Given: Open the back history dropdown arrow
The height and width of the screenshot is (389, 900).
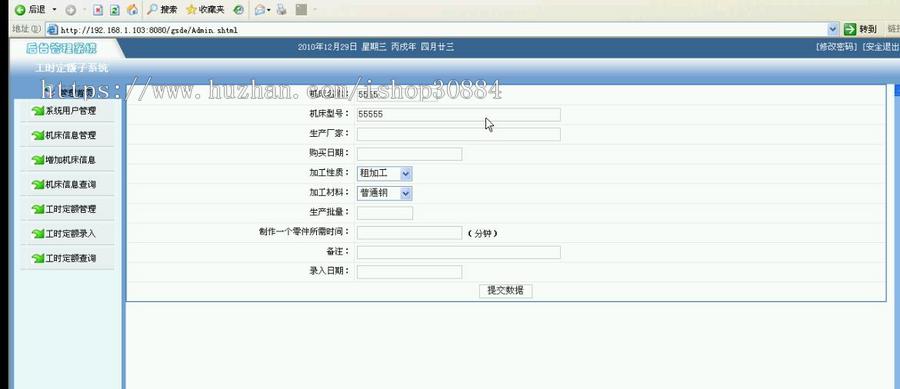Looking at the screenshot, I should [55, 10].
